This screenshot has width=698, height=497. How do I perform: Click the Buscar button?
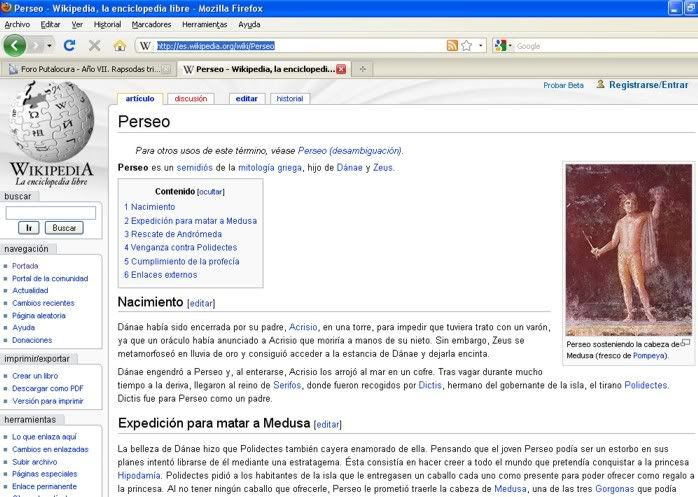[64, 228]
